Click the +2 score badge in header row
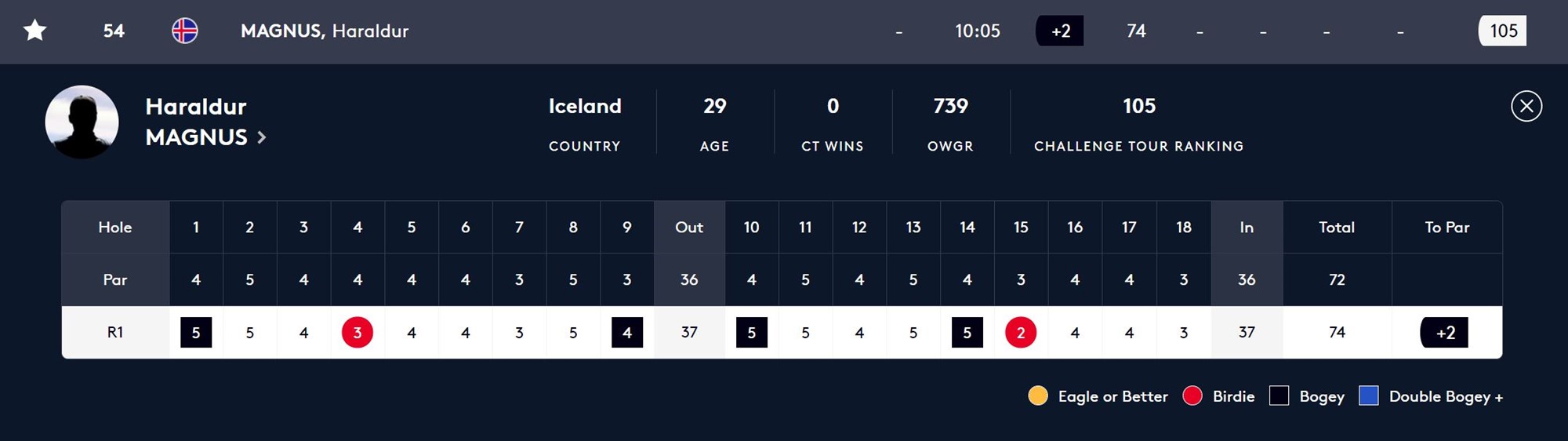1568x441 pixels. pos(1060,31)
